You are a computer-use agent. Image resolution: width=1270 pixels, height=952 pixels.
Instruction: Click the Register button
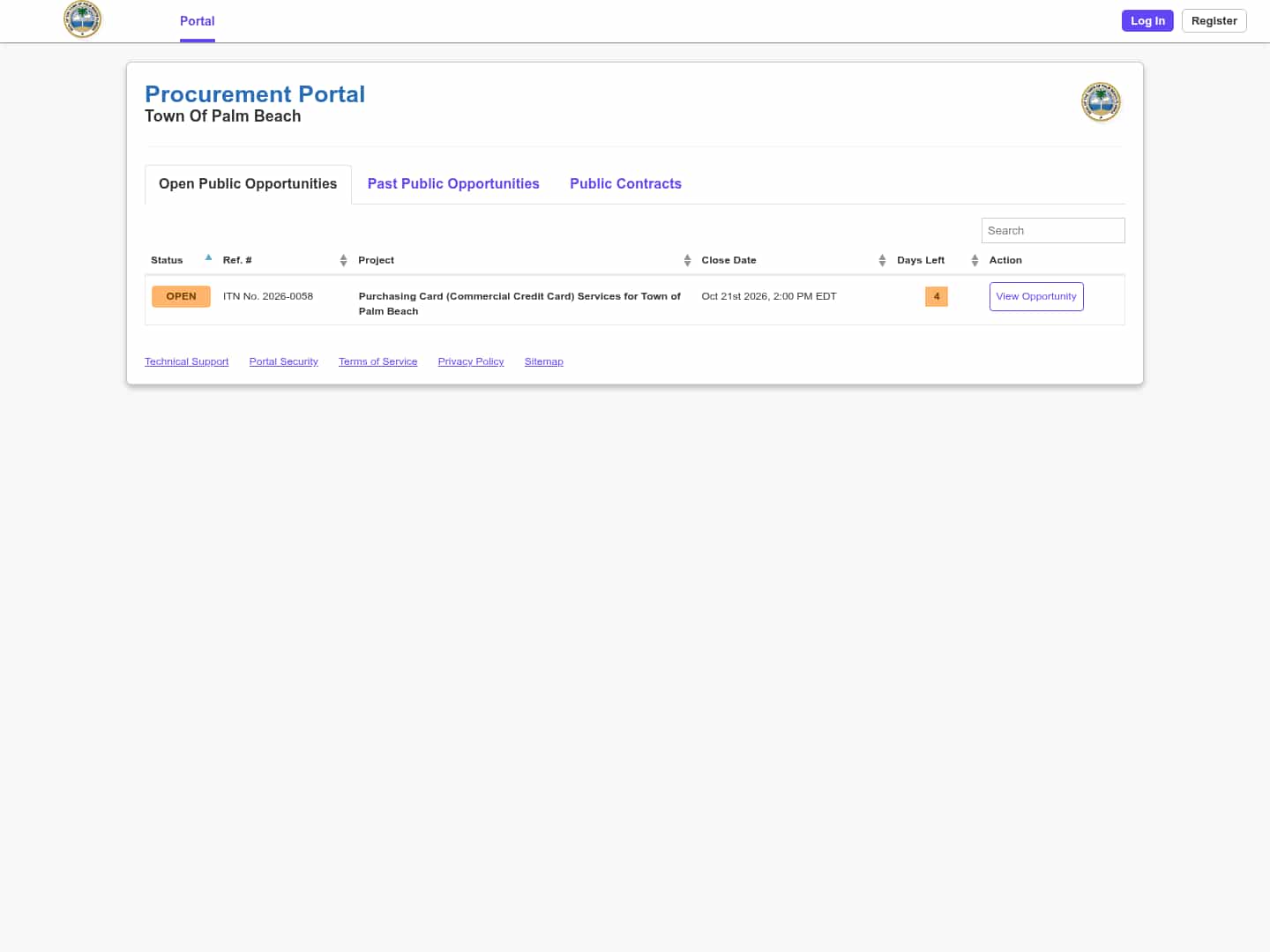point(1214,21)
